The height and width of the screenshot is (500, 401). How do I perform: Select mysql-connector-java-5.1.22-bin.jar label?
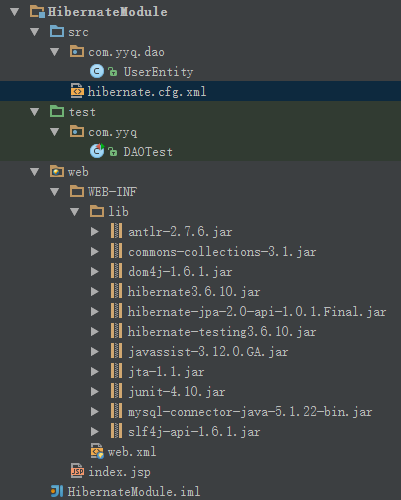click(x=250, y=412)
